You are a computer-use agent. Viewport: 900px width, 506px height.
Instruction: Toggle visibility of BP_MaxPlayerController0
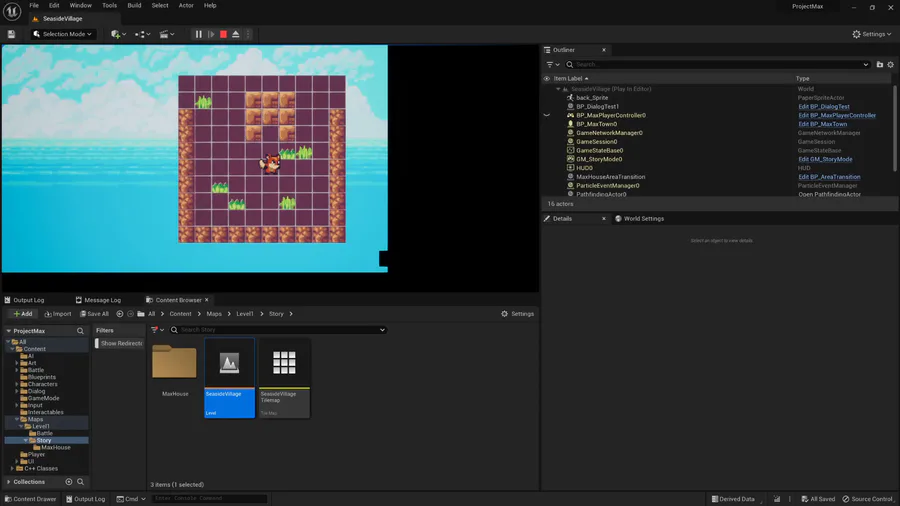(546, 115)
